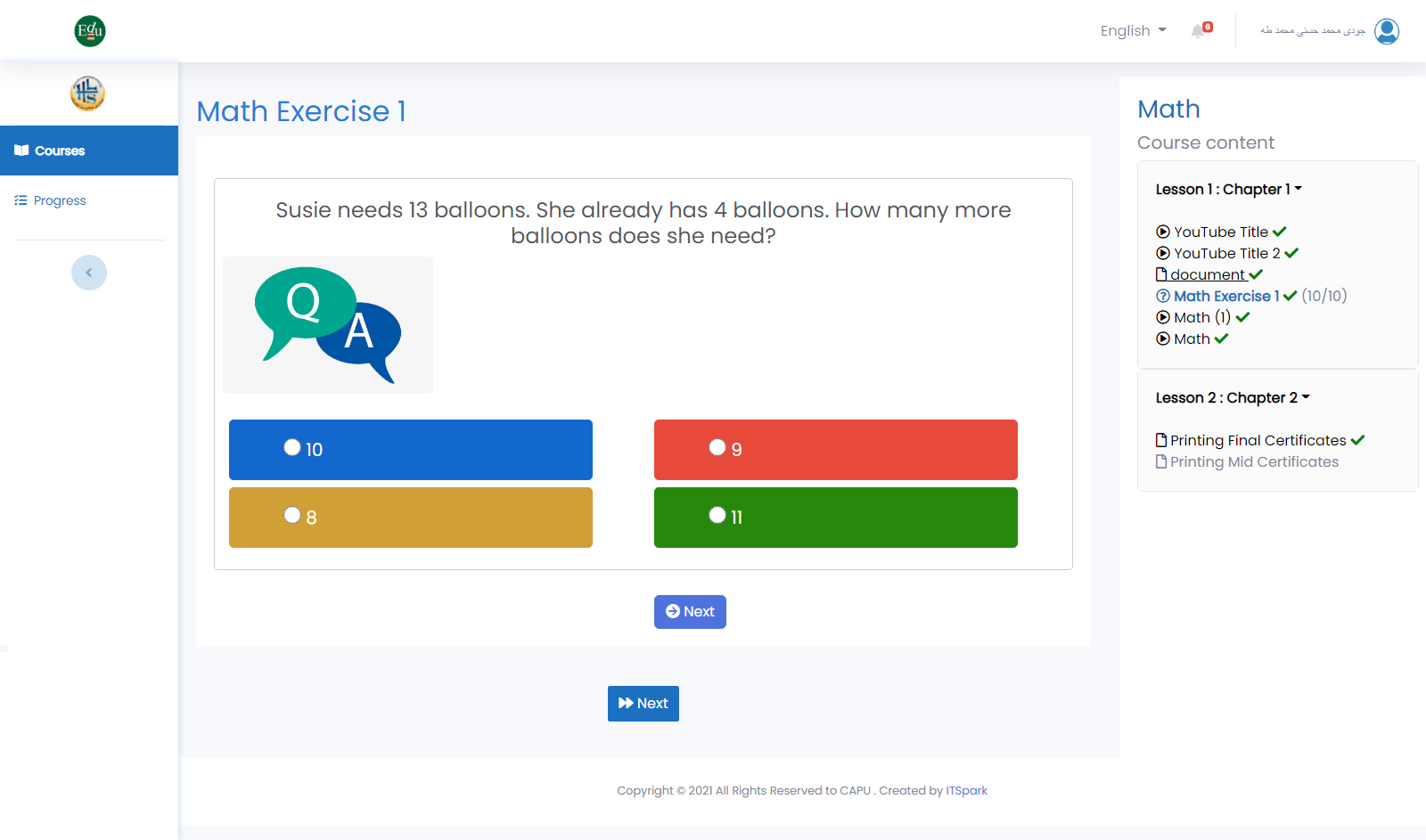Screen dimensions: 1426x840
Task: Choose the radio button for answer 11
Action: click(x=717, y=515)
